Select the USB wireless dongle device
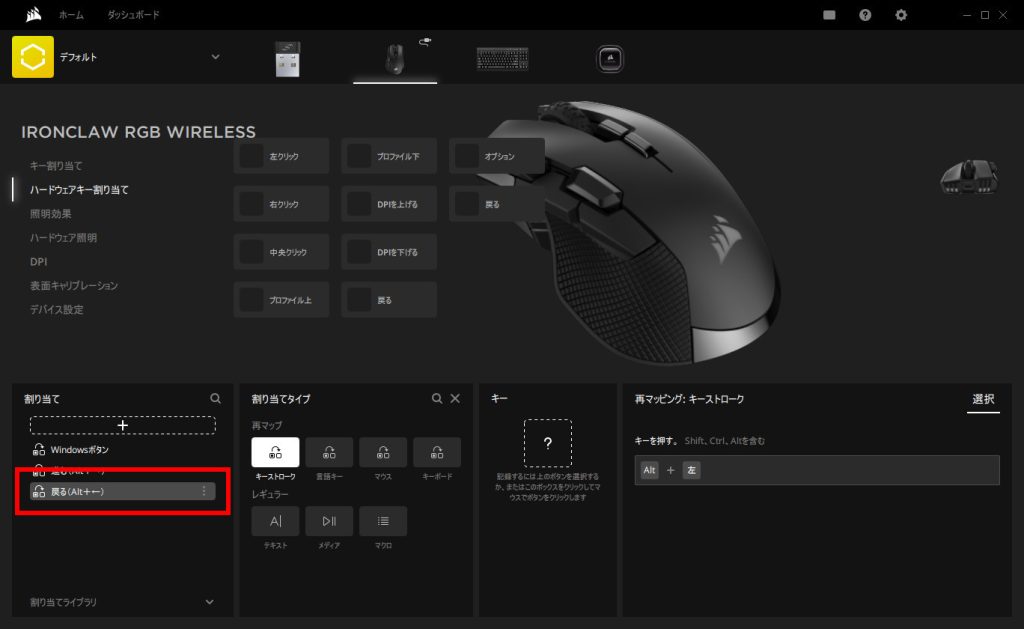Viewport: 1024px width, 629px height. click(x=287, y=59)
